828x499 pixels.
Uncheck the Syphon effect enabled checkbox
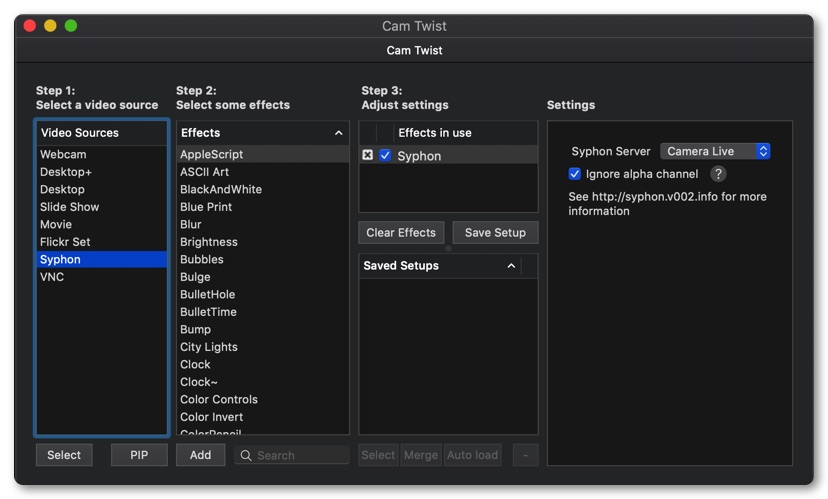click(385, 155)
